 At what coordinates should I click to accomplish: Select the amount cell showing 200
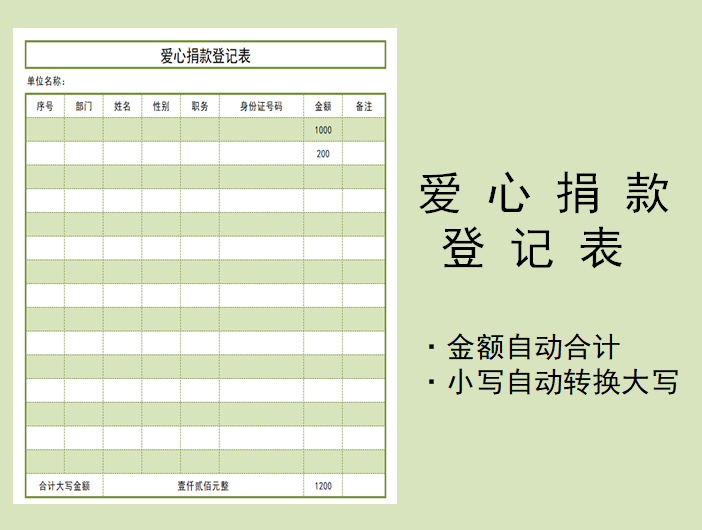click(323, 154)
